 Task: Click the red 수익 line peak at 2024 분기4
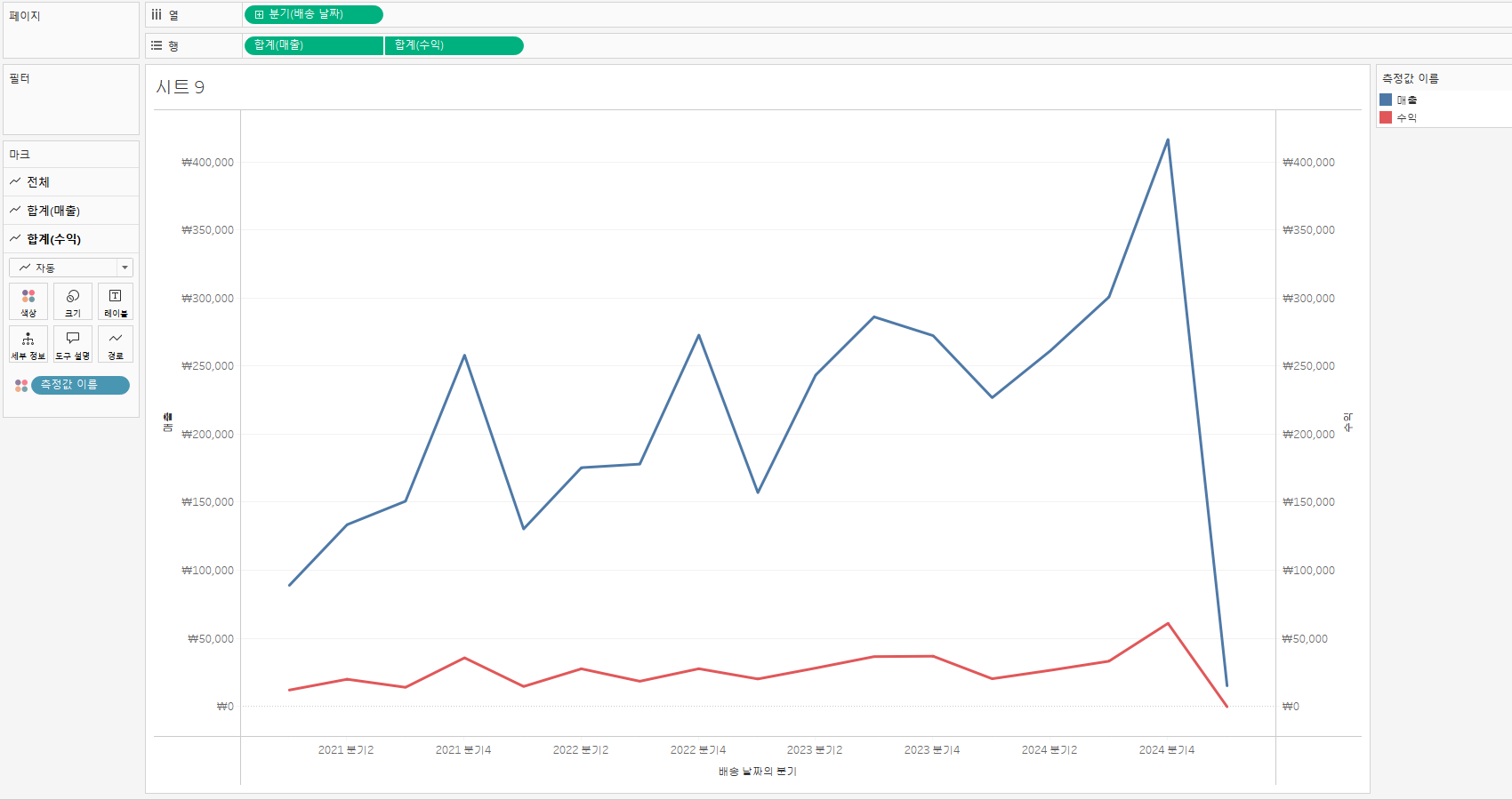(x=1168, y=623)
